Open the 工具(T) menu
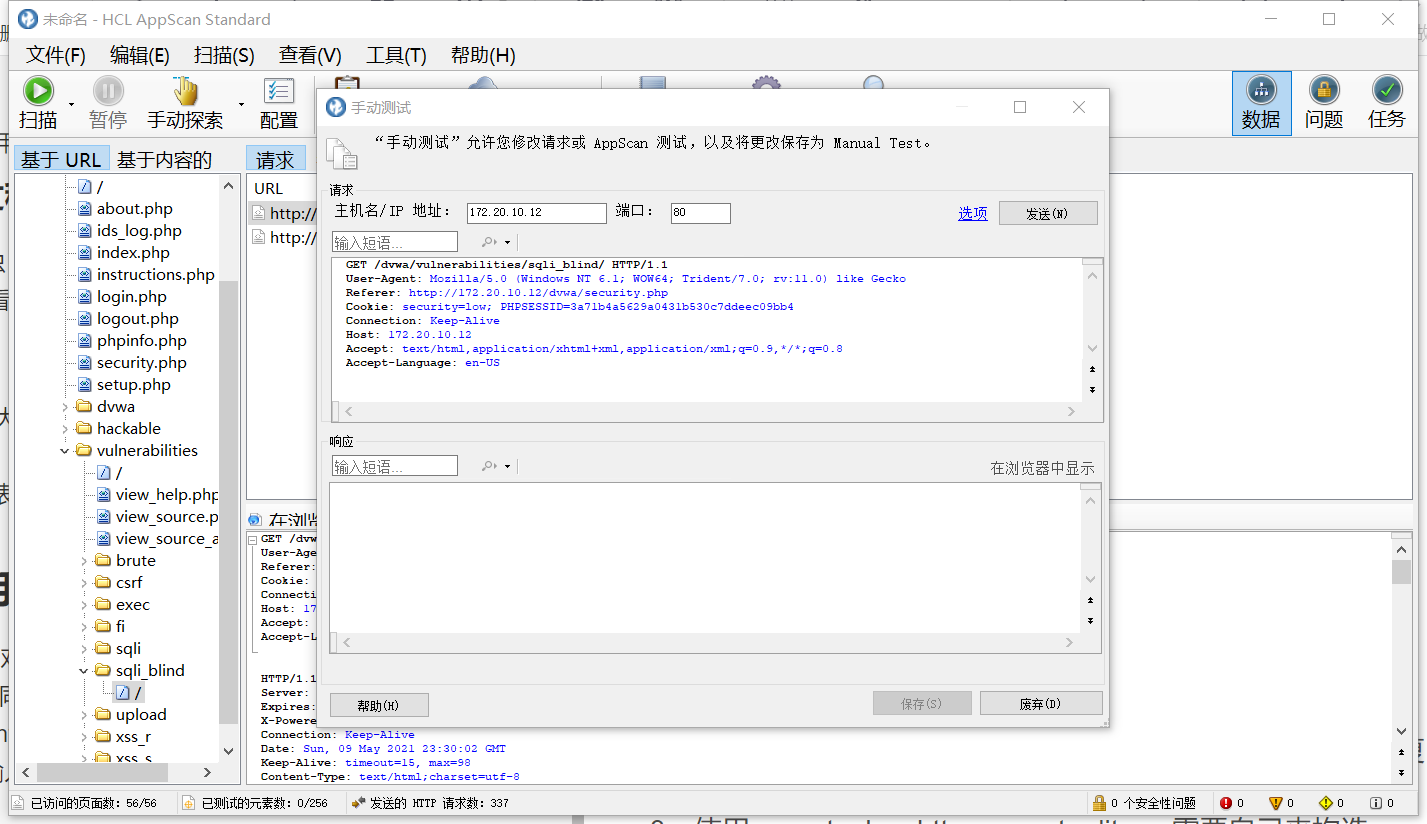Screen dimensions: 1427x824 coord(396,55)
